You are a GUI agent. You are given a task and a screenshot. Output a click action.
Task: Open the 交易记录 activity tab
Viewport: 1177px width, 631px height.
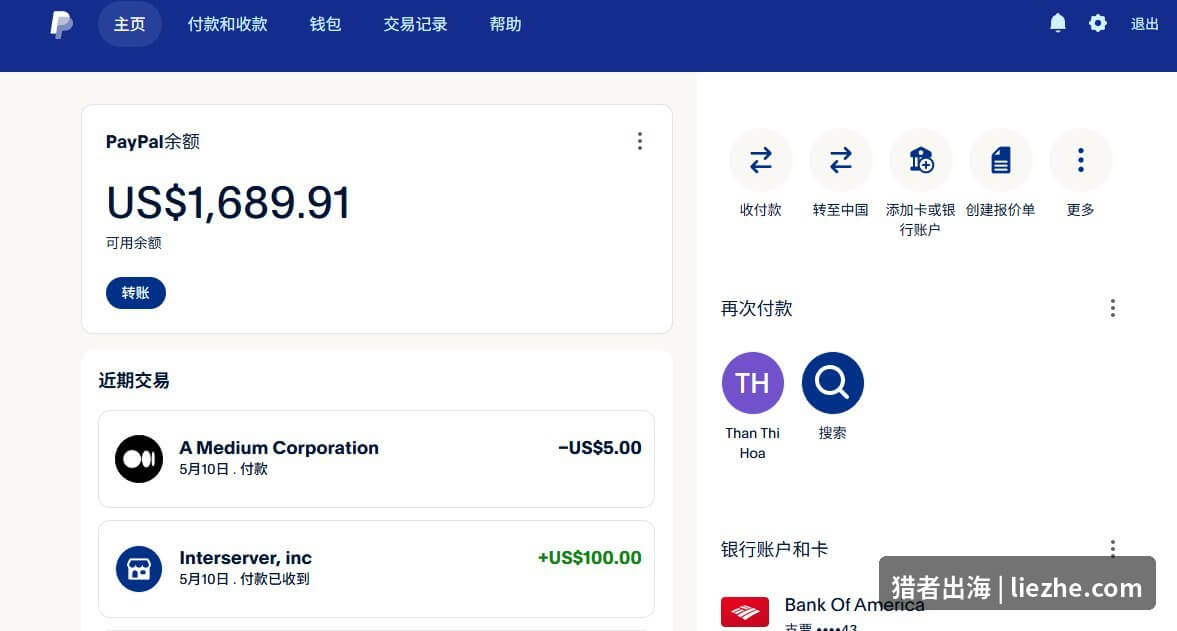click(415, 24)
